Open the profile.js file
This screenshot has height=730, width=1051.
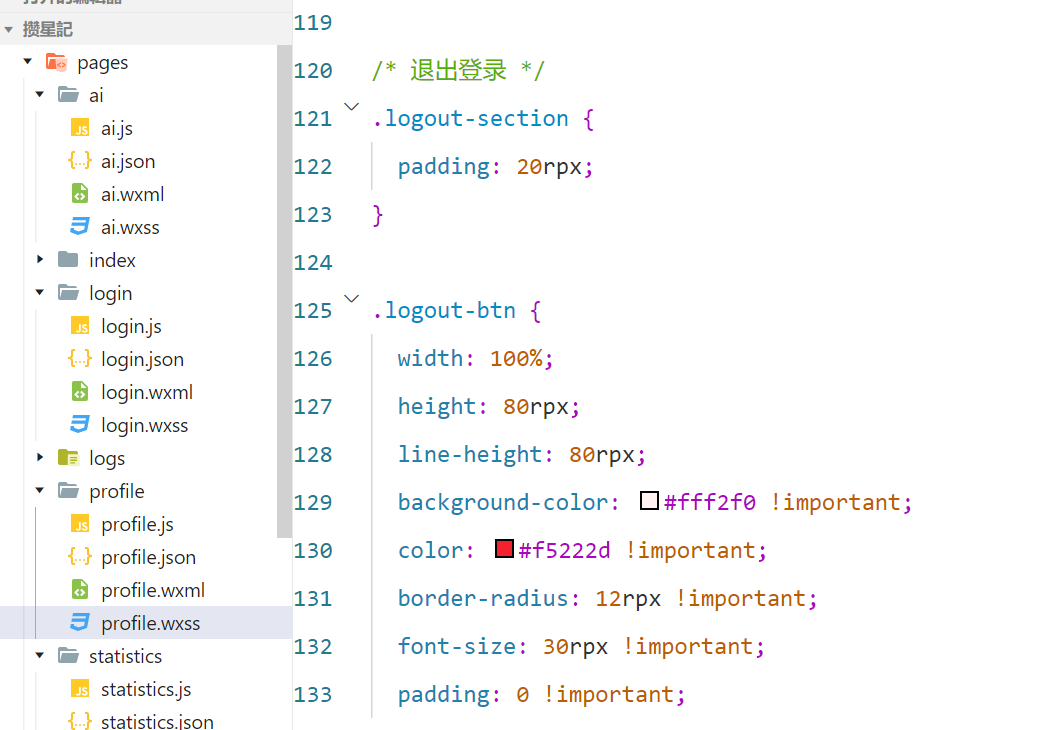[x=137, y=524]
